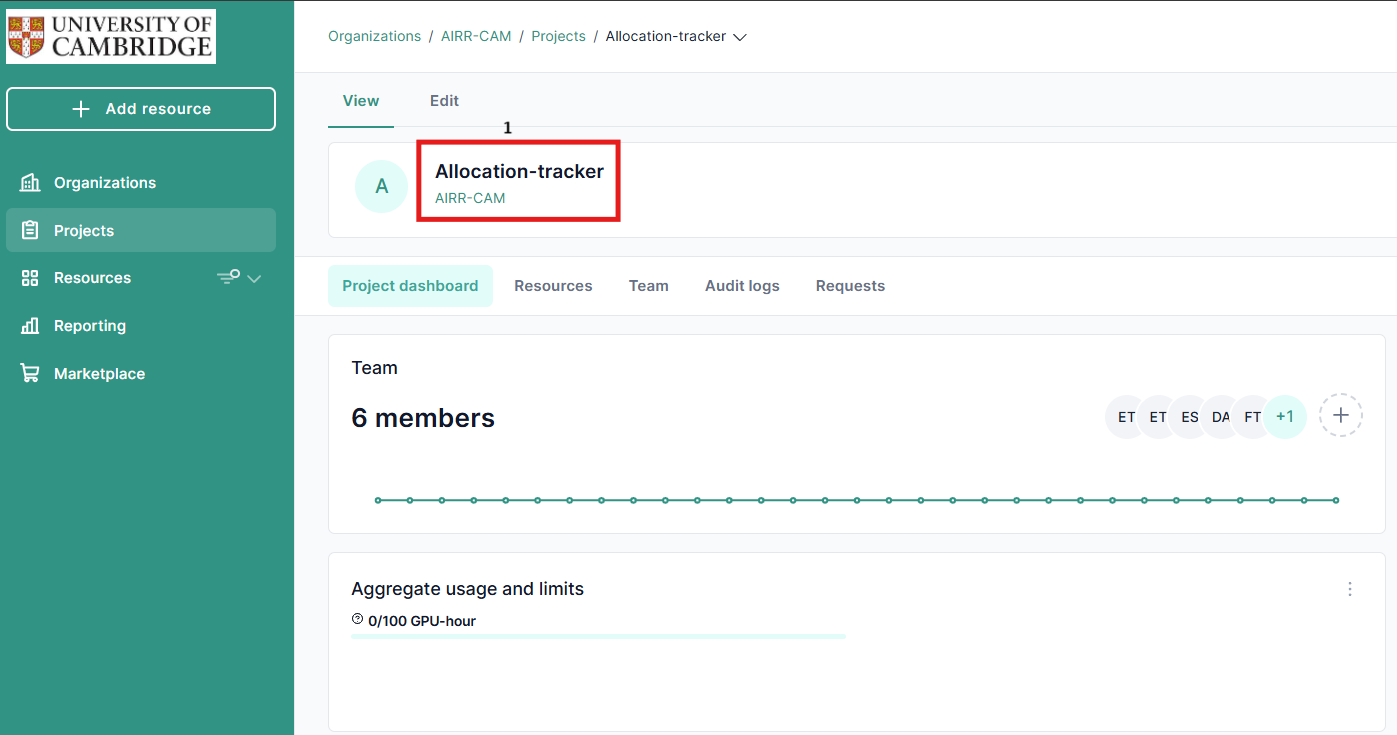This screenshot has width=1397, height=735.
Task: Expand the Resources sidebar chevron
Action: pyautogui.click(x=254, y=279)
